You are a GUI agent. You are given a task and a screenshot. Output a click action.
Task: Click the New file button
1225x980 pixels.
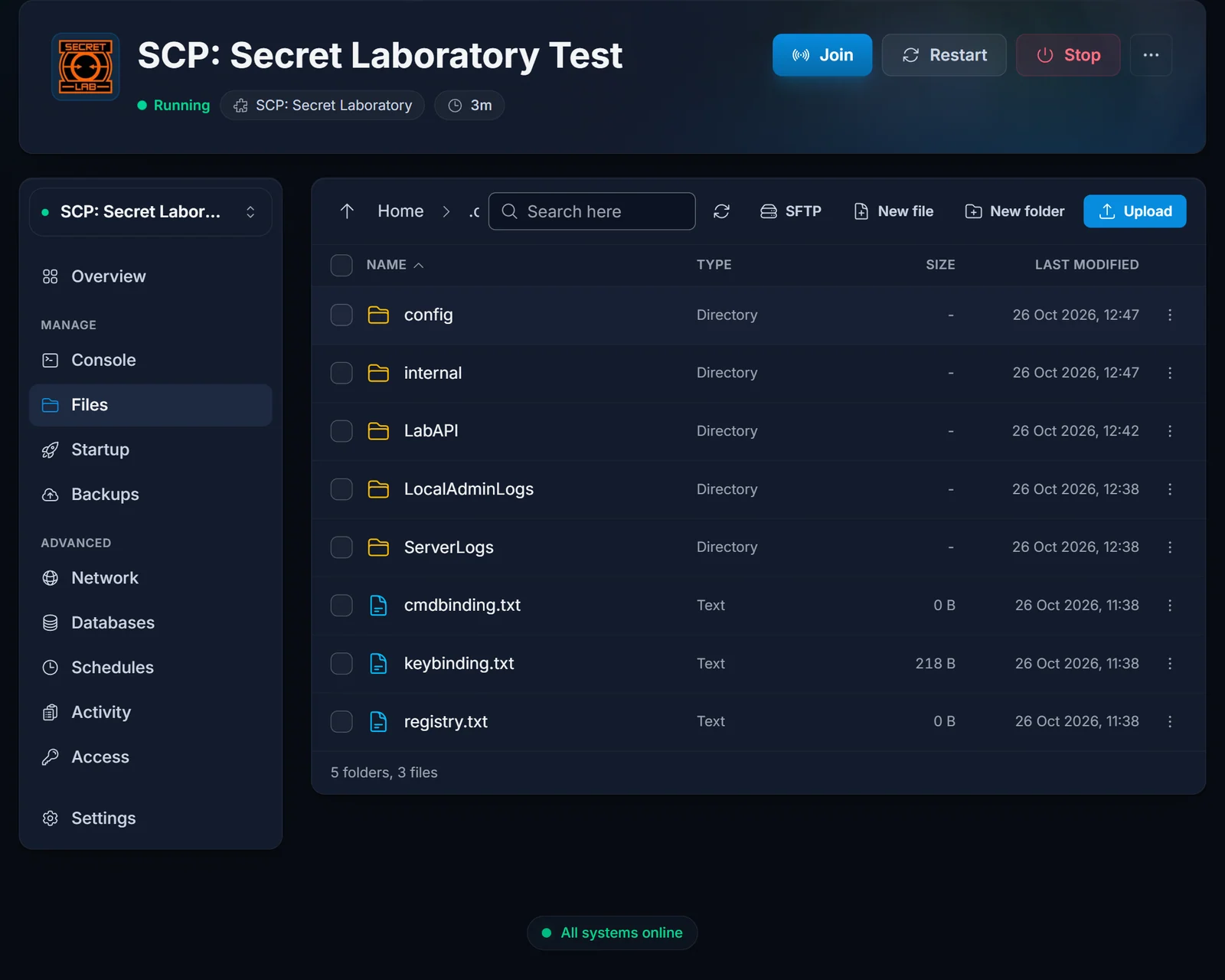(893, 211)
